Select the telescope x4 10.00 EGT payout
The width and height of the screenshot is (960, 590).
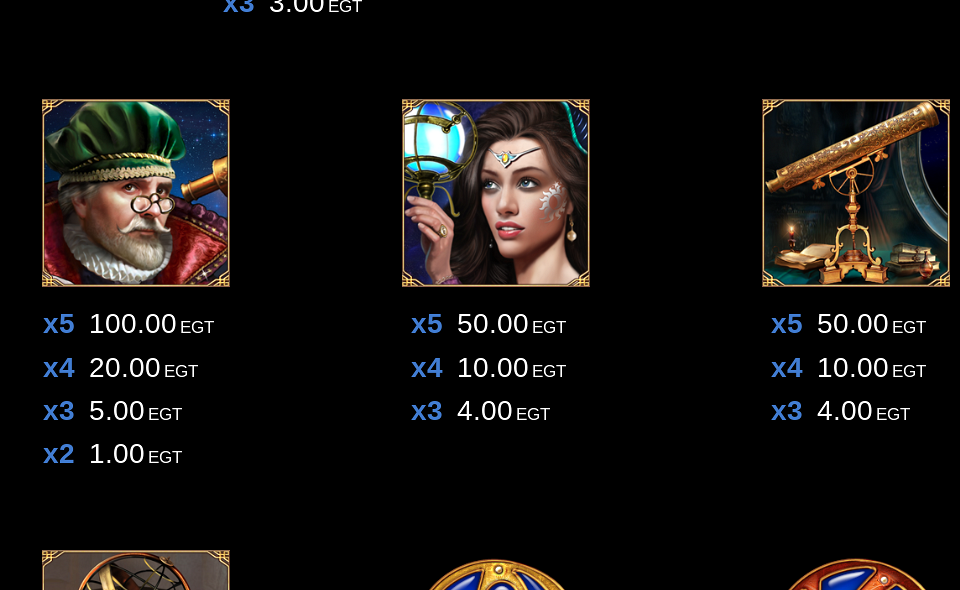(x=849, y=368)
